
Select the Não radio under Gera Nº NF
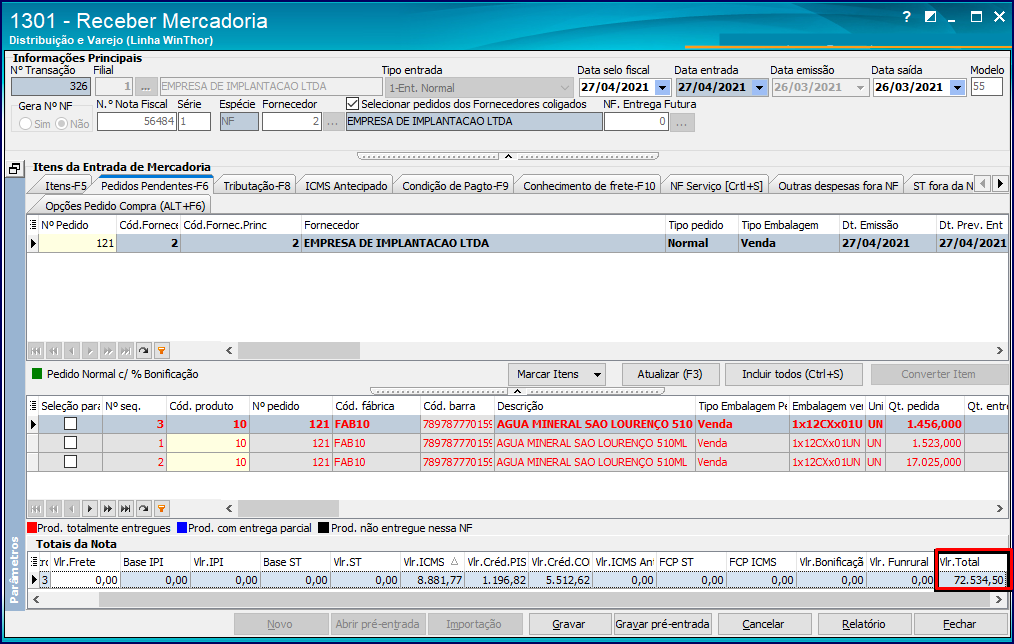click(61, 123)
